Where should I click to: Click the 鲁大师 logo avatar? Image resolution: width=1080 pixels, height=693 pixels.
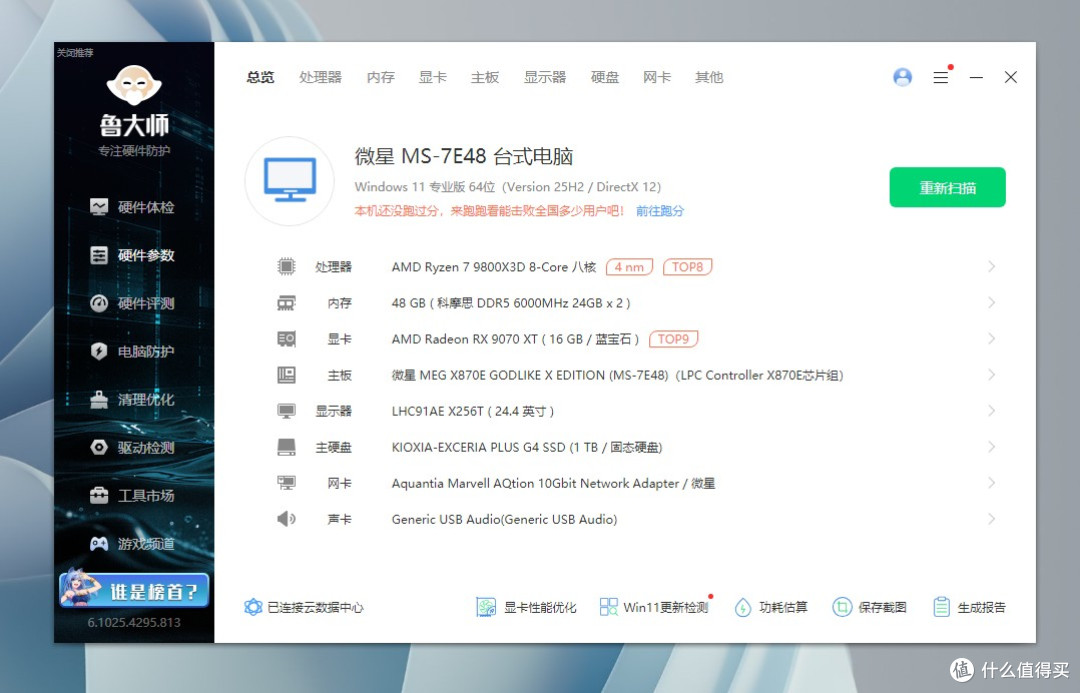click(x=134, y=85)
